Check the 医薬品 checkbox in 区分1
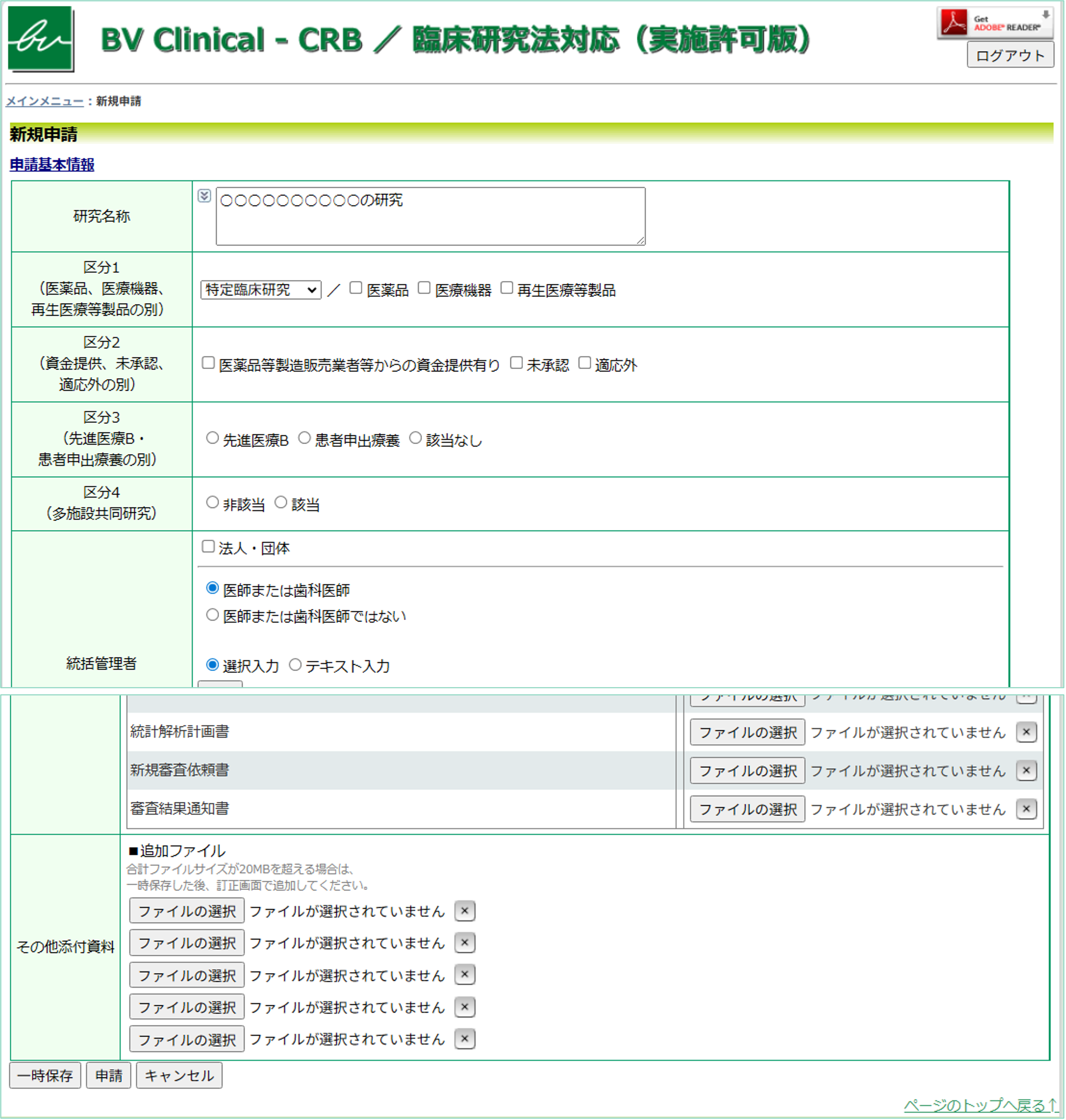Image resolution: width=1066 pixels, height=1120 pixels. tap(356, 288)
